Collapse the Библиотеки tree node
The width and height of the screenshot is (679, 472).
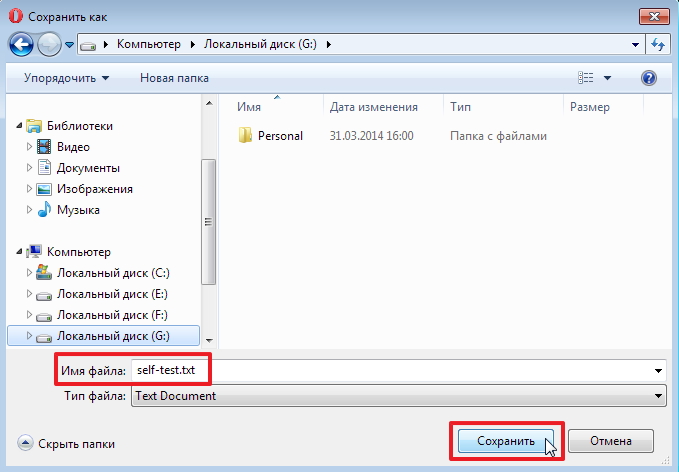click(x=18, y=126)
